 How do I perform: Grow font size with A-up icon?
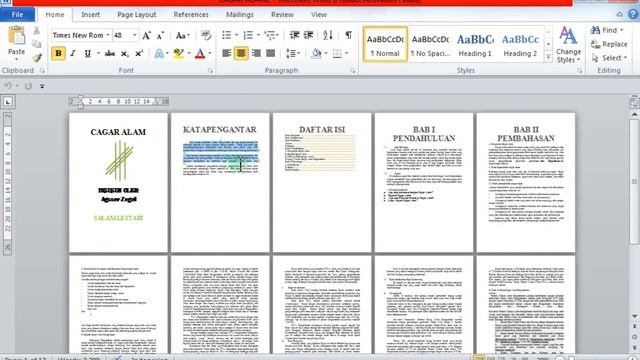pos(146,36)
